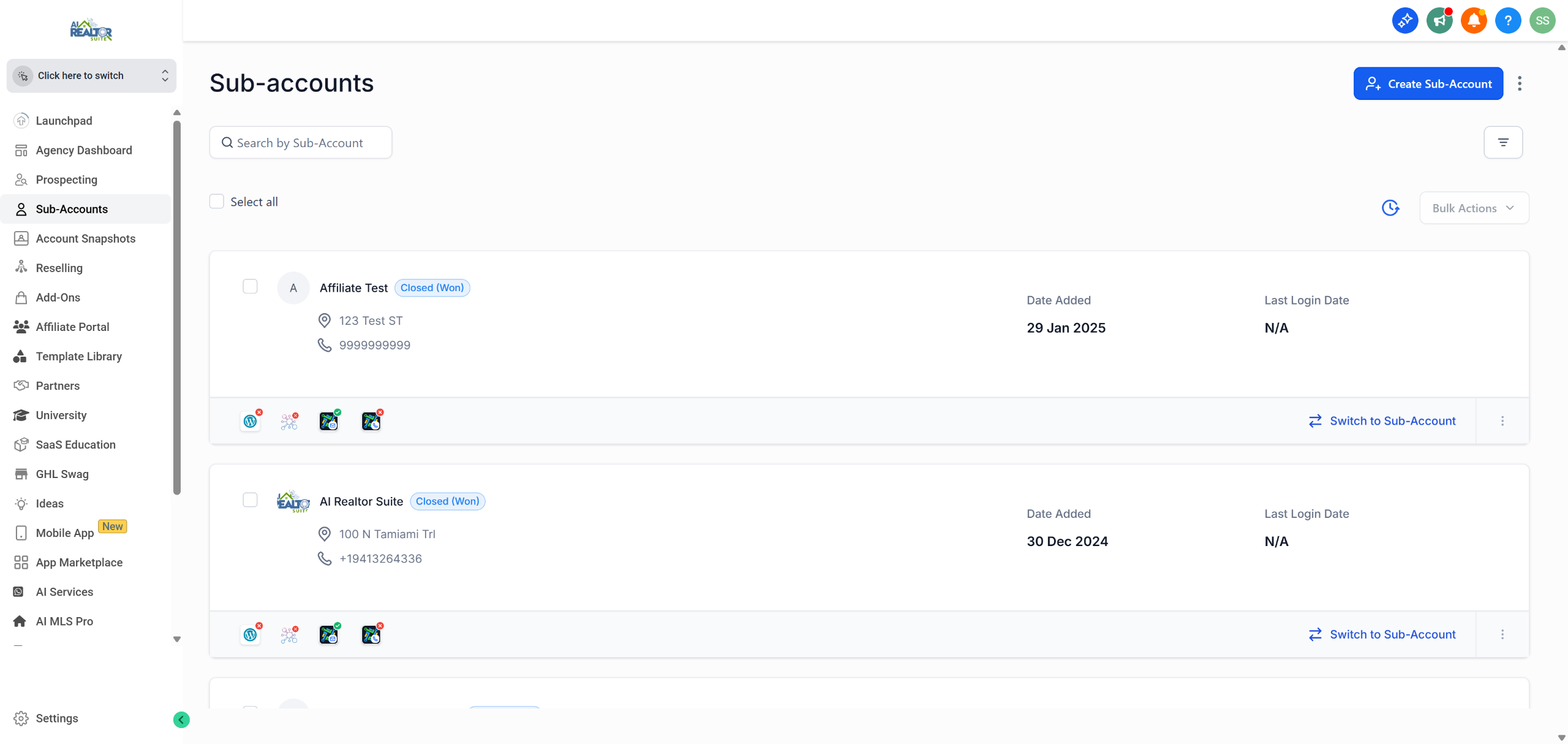Tick the Affiliate Test checkbox

pos(250,287)
